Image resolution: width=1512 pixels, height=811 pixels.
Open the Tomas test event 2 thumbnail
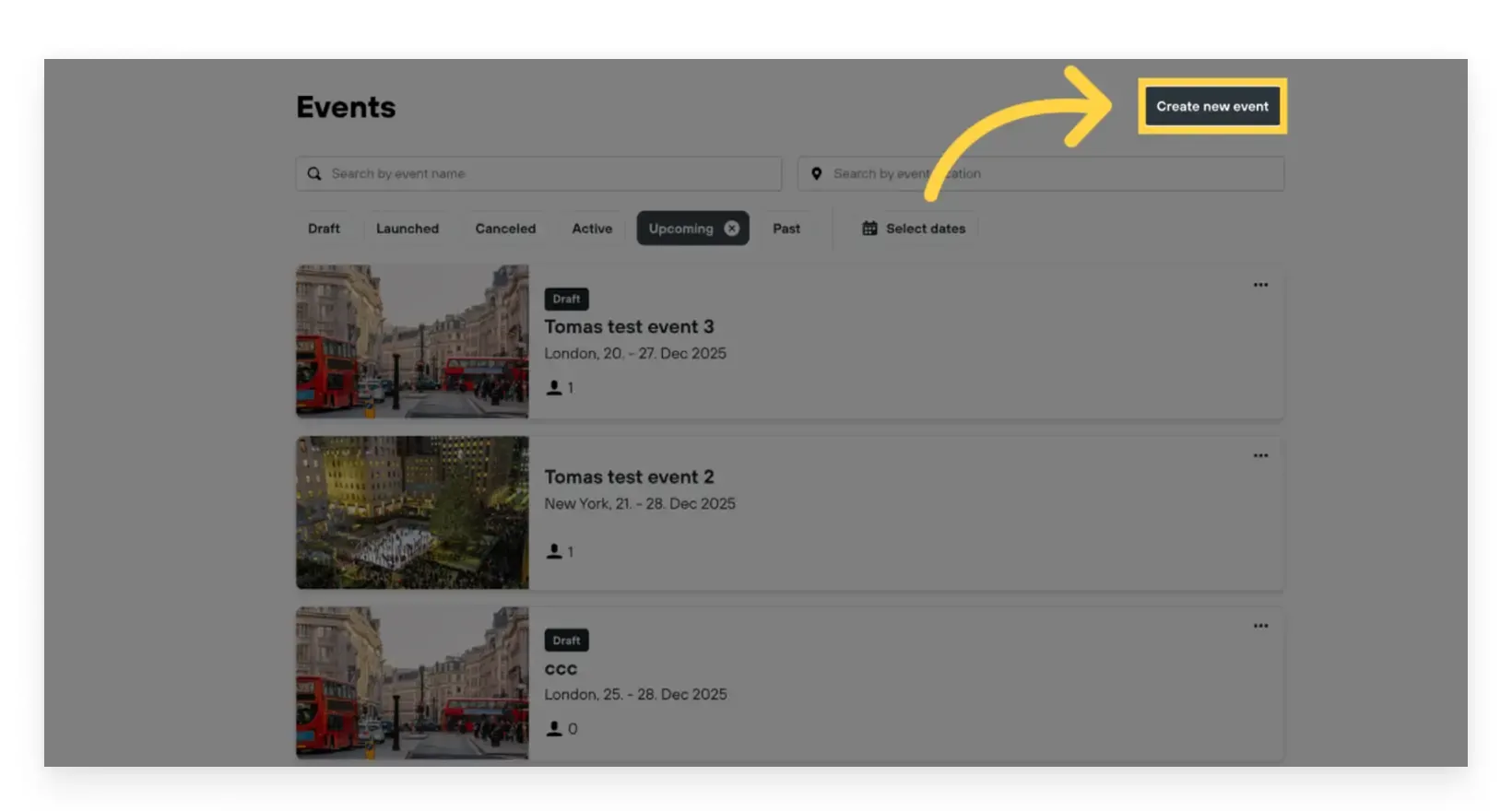click(x=412, y=512)
